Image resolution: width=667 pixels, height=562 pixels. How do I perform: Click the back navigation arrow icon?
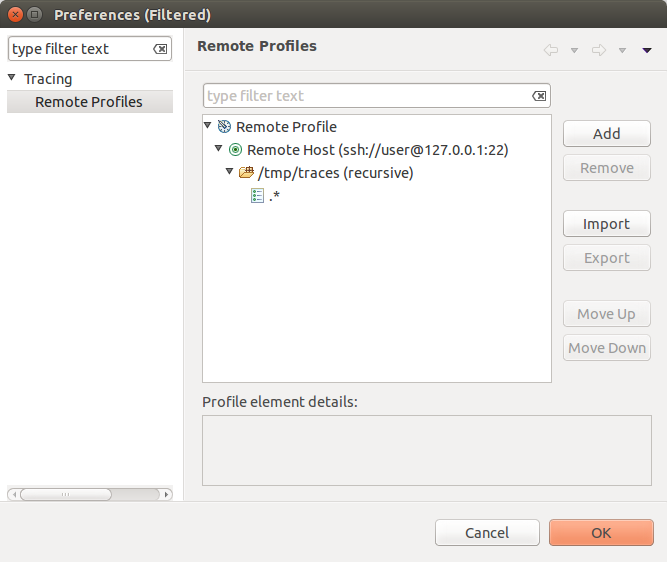point(551,50)
